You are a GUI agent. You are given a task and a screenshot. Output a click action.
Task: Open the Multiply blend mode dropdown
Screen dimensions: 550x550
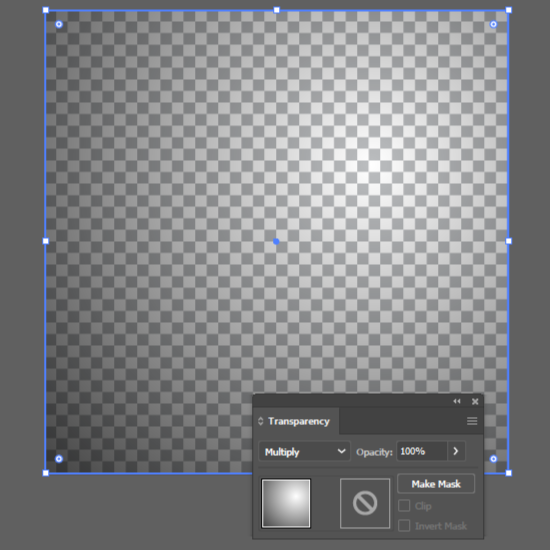(x=304, y=451)
